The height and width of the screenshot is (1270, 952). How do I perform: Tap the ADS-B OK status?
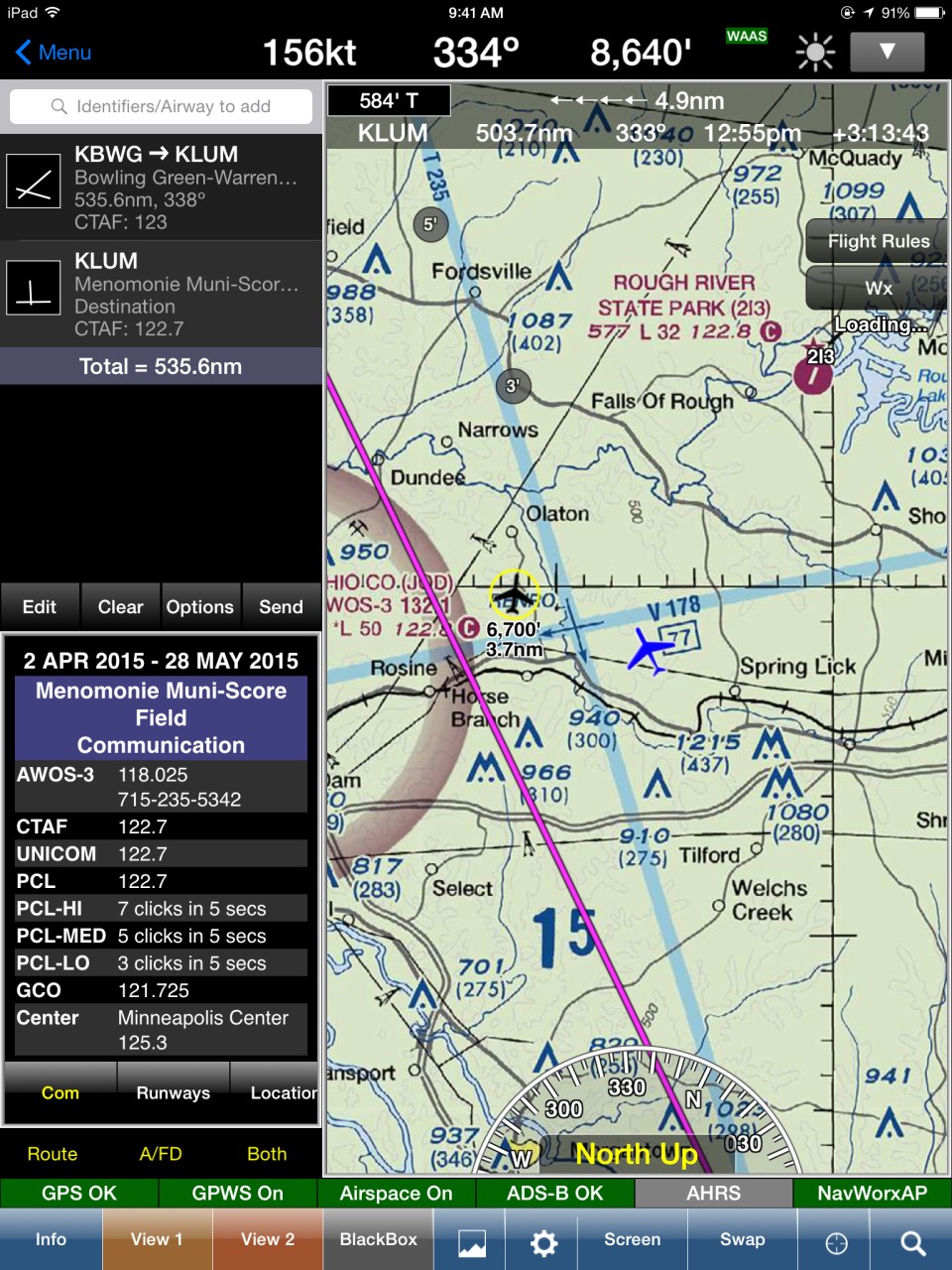[555, 1193]
